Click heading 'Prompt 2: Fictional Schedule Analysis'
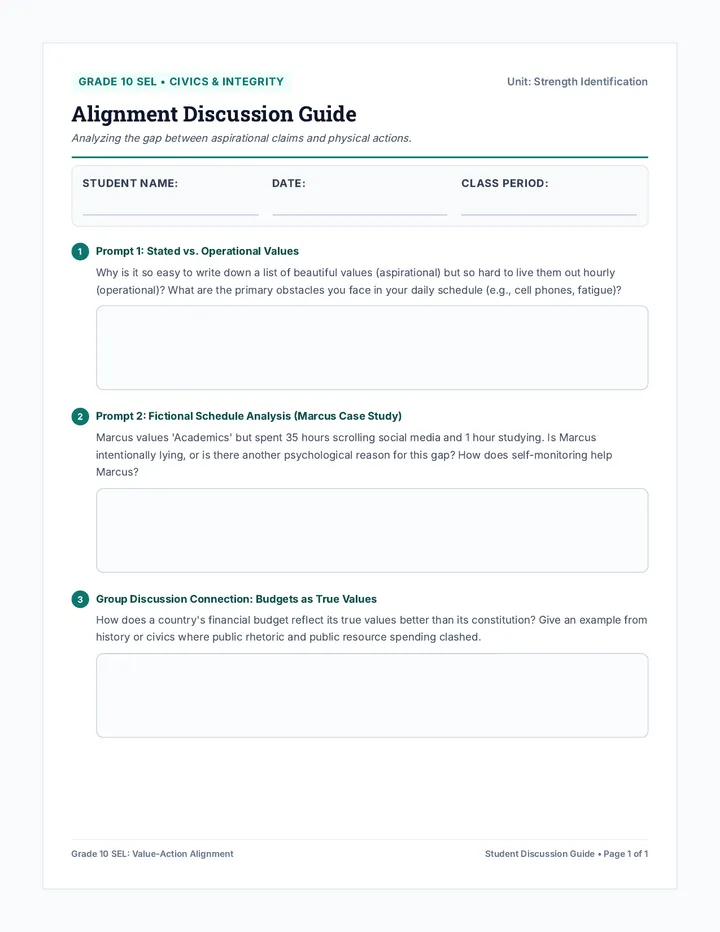This screenshot has height=932, width=720. click(x=249, y=416)
